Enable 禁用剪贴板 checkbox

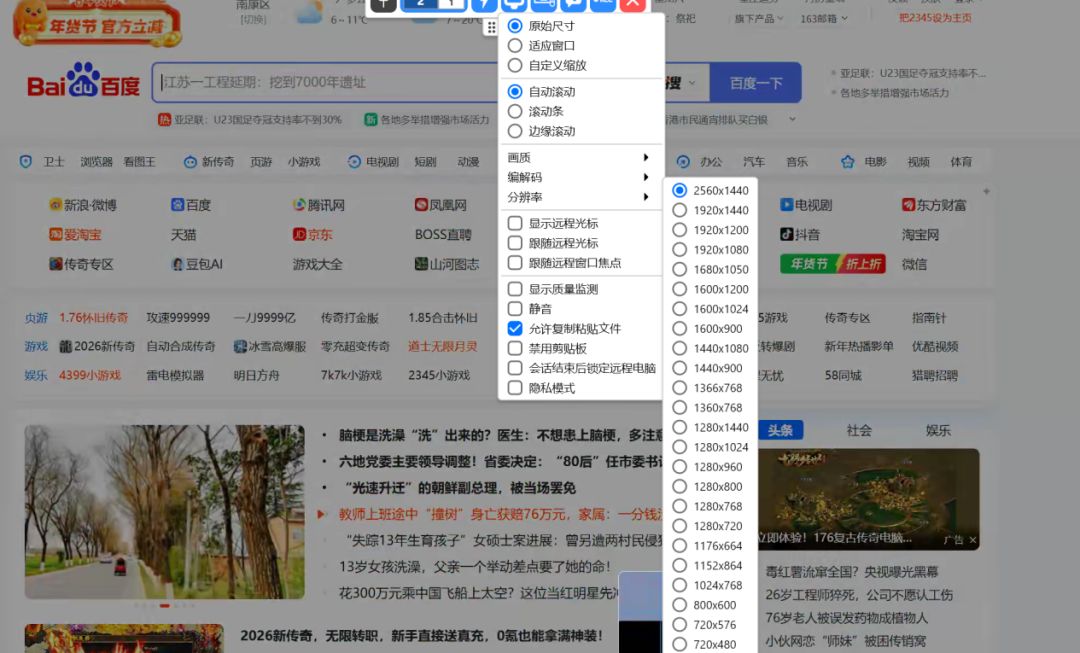[515, 349]
